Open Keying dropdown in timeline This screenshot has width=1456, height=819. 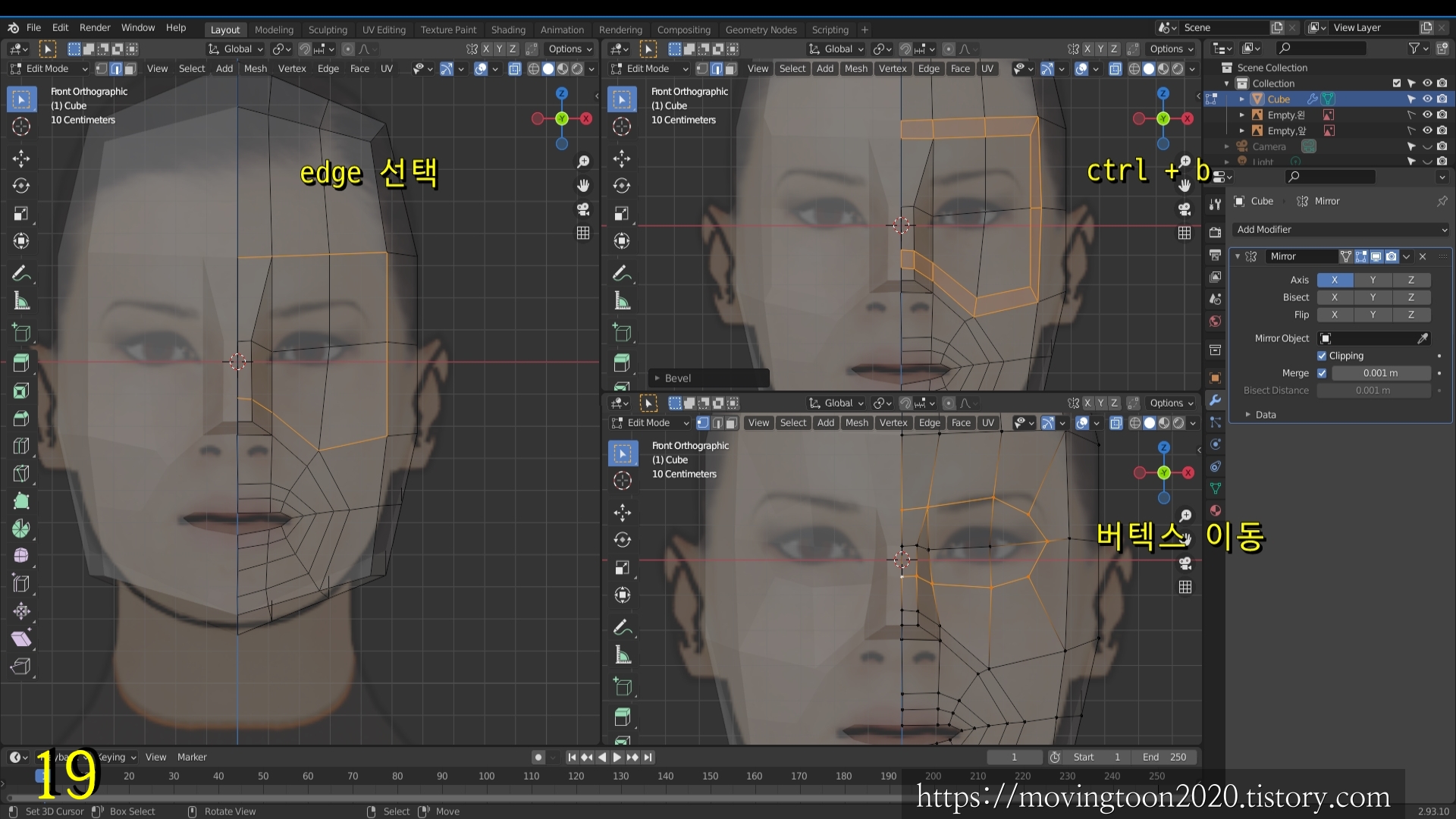click(x=118, y=757)
